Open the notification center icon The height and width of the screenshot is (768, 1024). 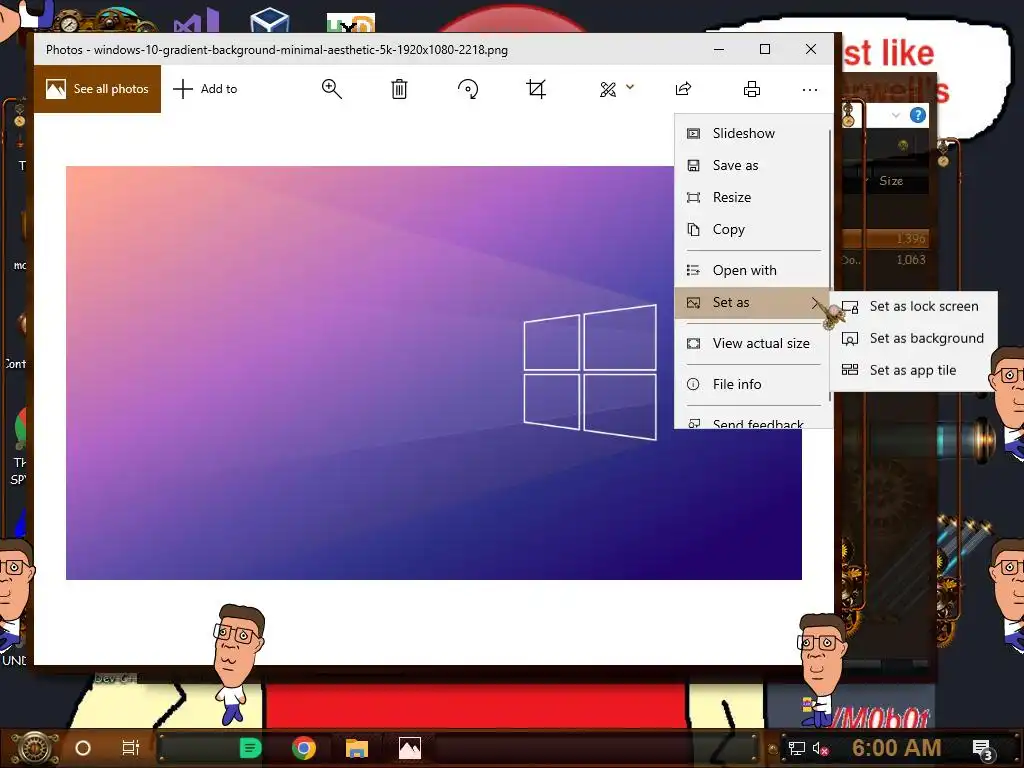point(983,750)
